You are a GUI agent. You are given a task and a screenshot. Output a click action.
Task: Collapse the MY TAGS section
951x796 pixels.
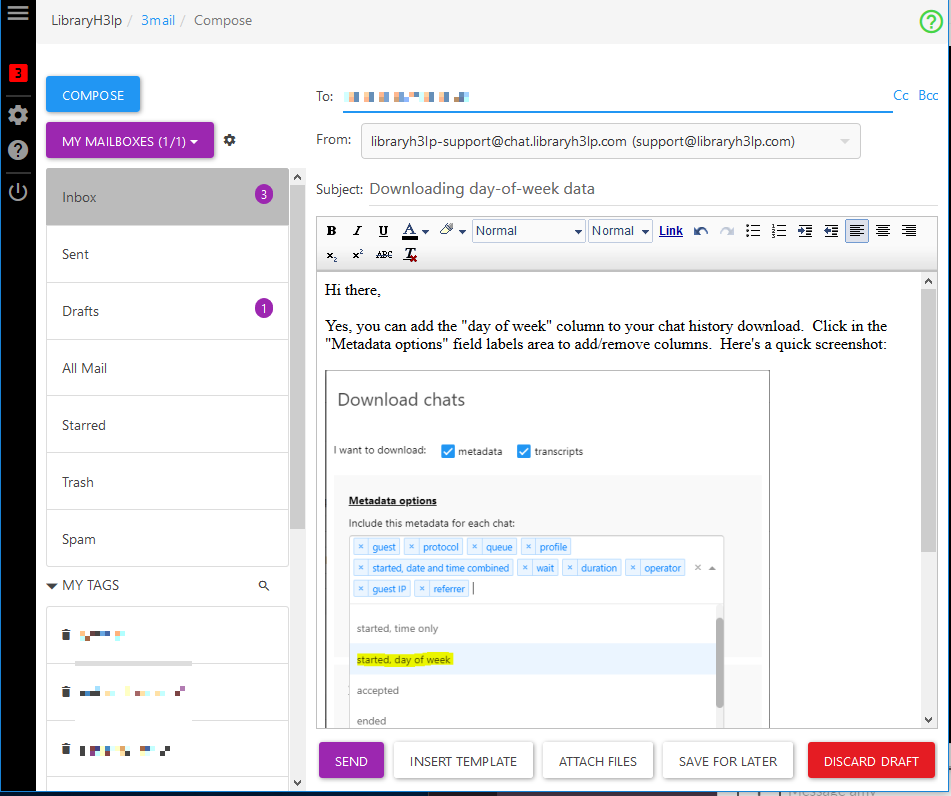[52, 588]
